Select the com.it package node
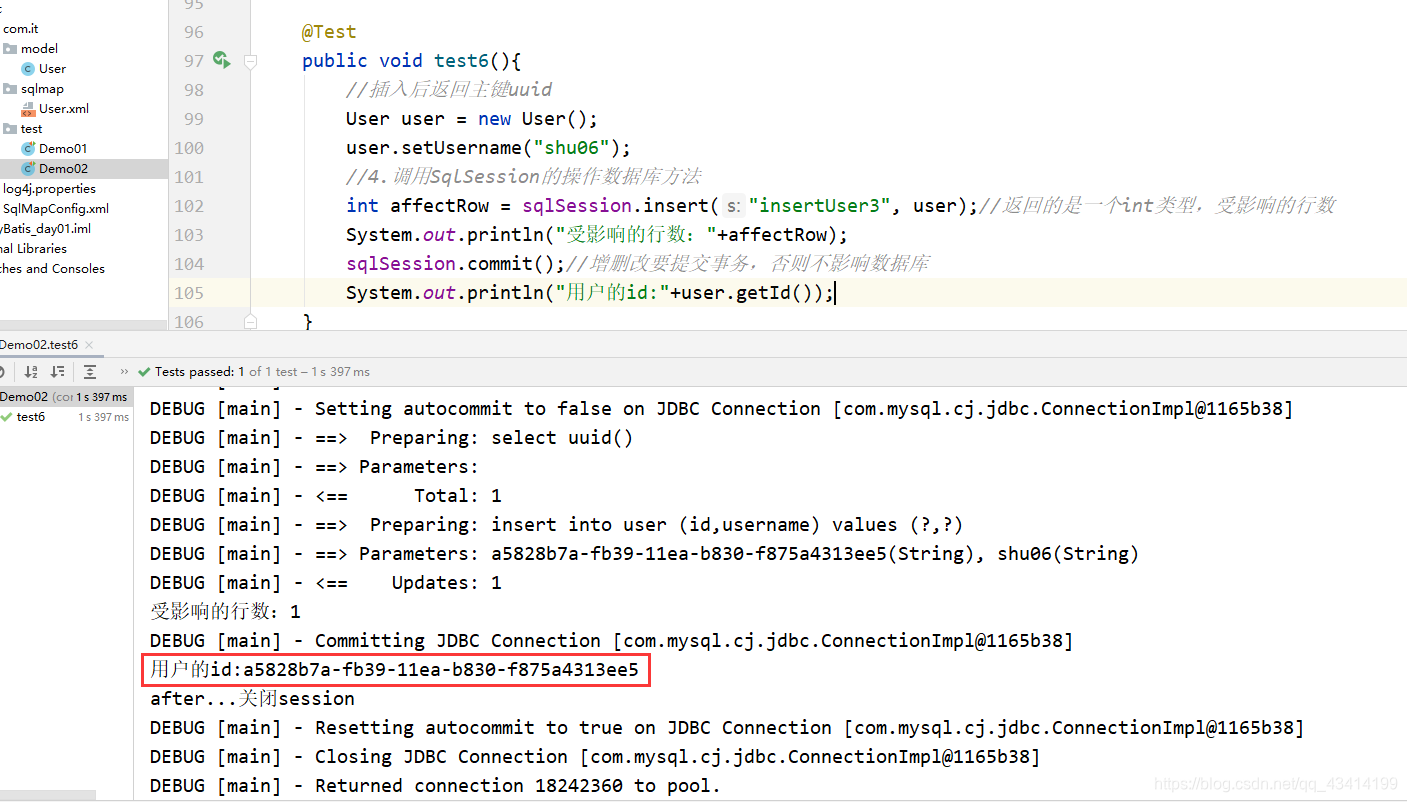1407x802 pixels. [21, 29]
